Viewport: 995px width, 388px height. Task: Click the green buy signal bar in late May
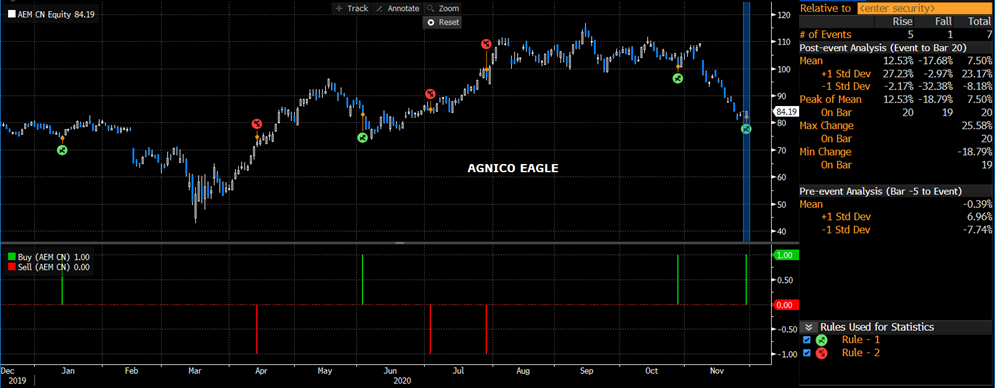point(362,279)
